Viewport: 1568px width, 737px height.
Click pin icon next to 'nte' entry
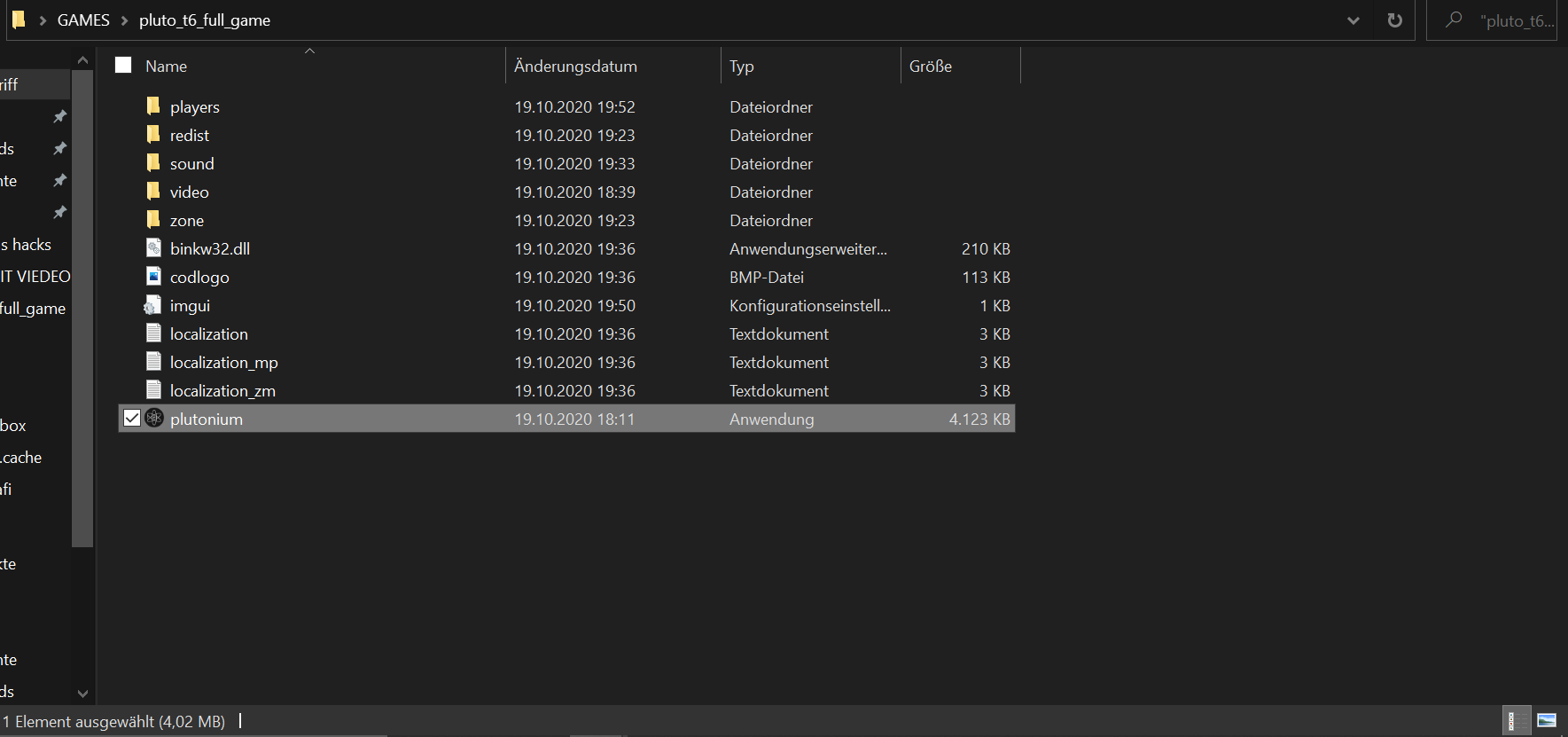coord(60,180)
